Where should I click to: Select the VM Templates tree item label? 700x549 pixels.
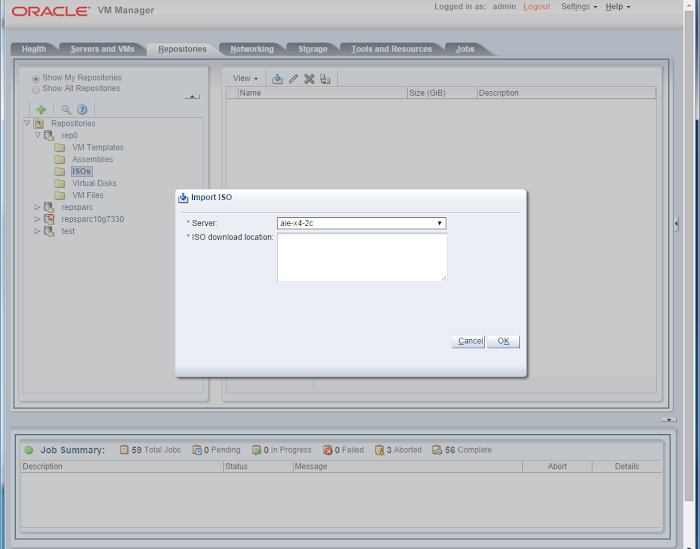coord(98,147)
